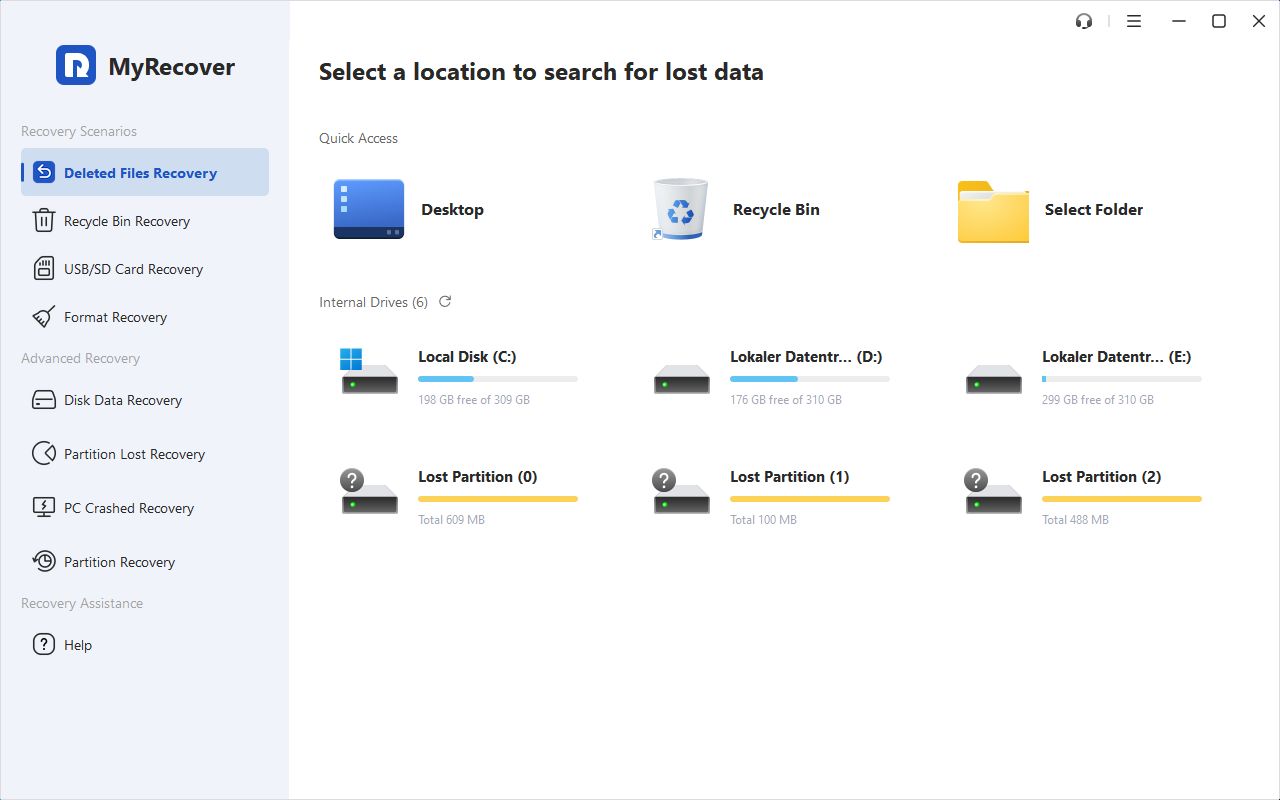
Task: Select Lokaler Datentr... (D:) drive icon
Action: click(x=681, y=379)
